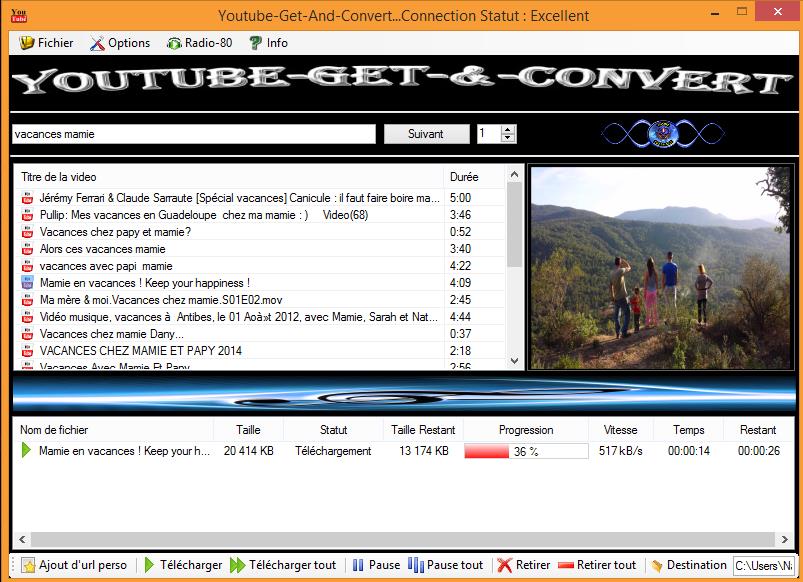803x582 pixels.
Task: Click the YouTube icon beside 'vacances avec papi mamie'
Action: [27, 266]
